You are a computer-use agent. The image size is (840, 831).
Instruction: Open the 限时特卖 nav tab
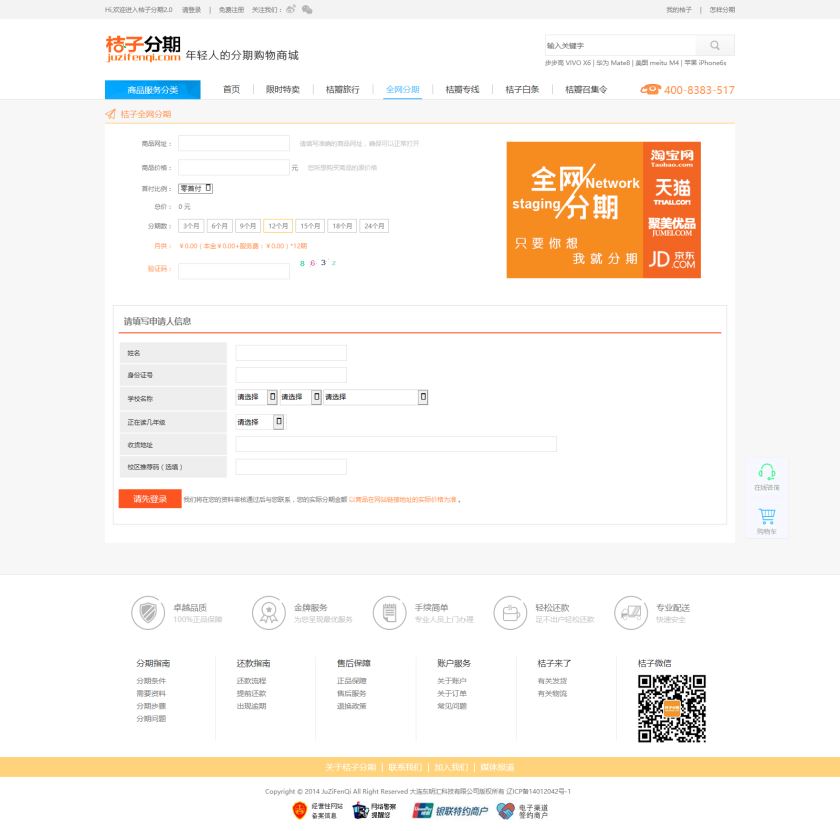coord(283,89)
